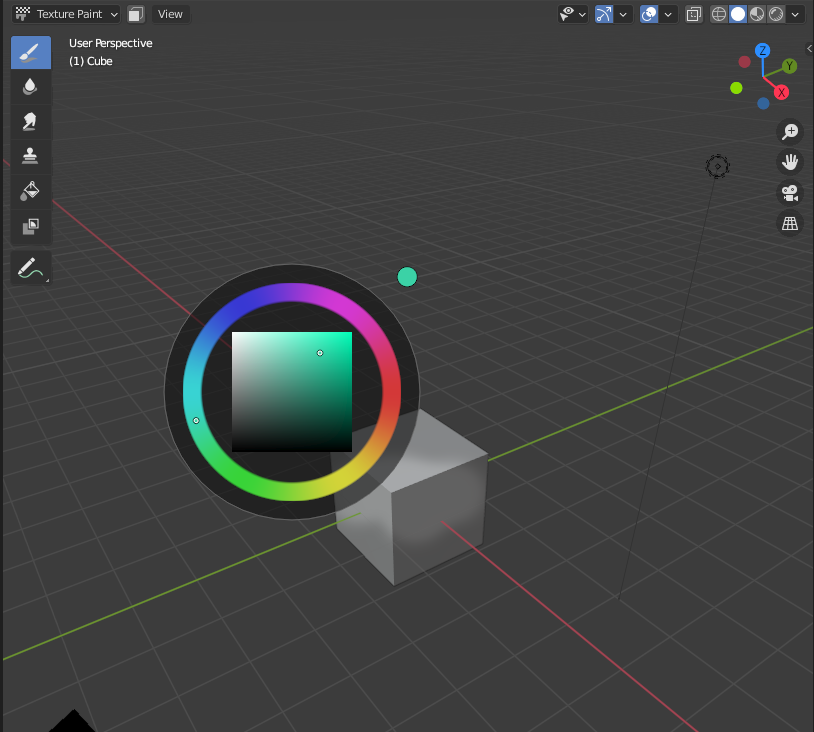Click the pan hand icon in the sidebar
814x732 pixels.
790,162
